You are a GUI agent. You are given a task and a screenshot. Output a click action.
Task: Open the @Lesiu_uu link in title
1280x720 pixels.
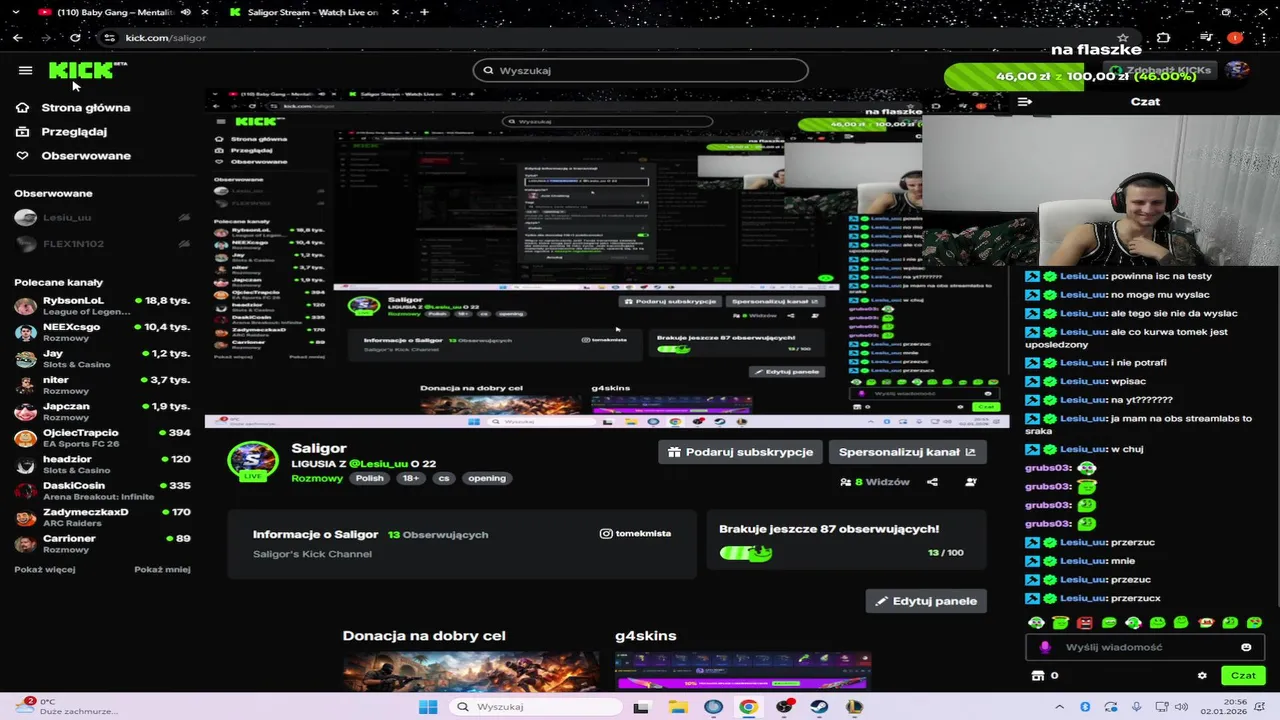coord(378,464)
